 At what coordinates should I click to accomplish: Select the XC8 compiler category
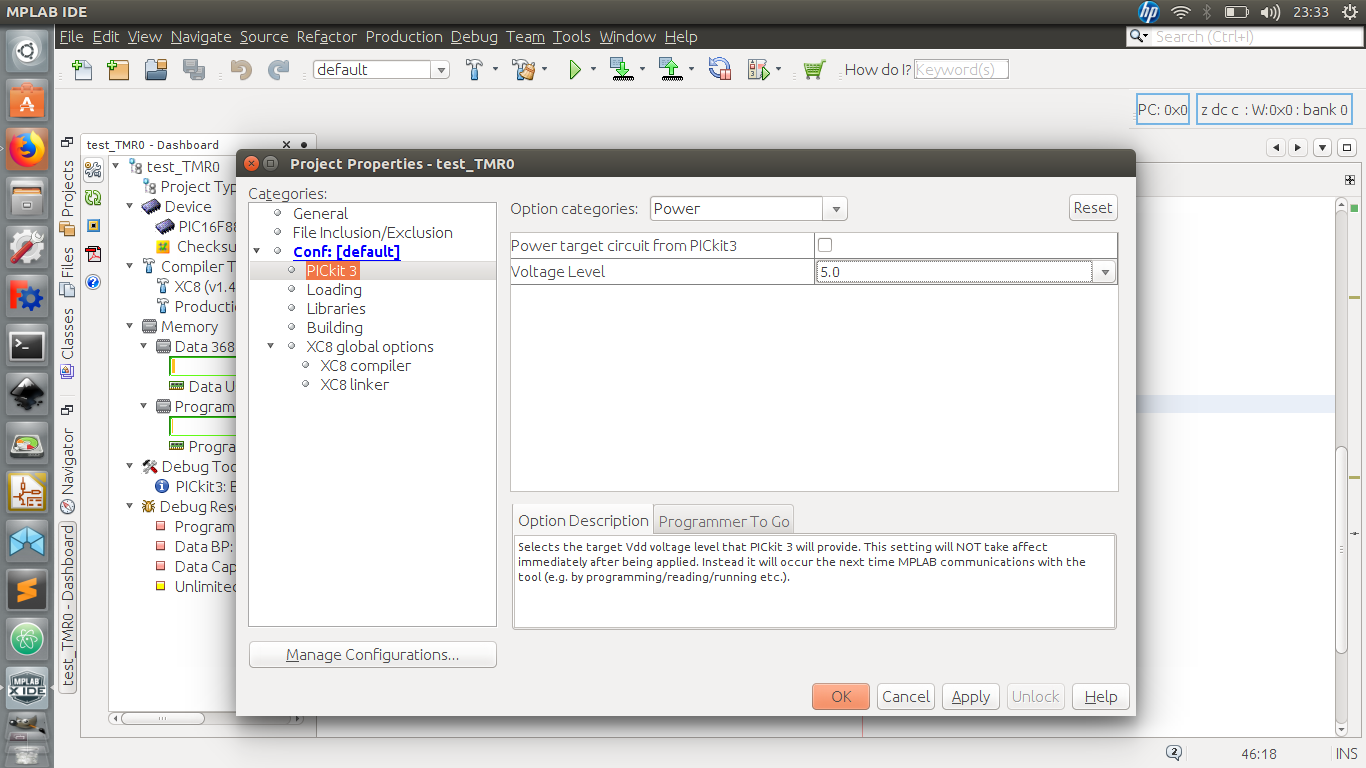tap(365, 366)
